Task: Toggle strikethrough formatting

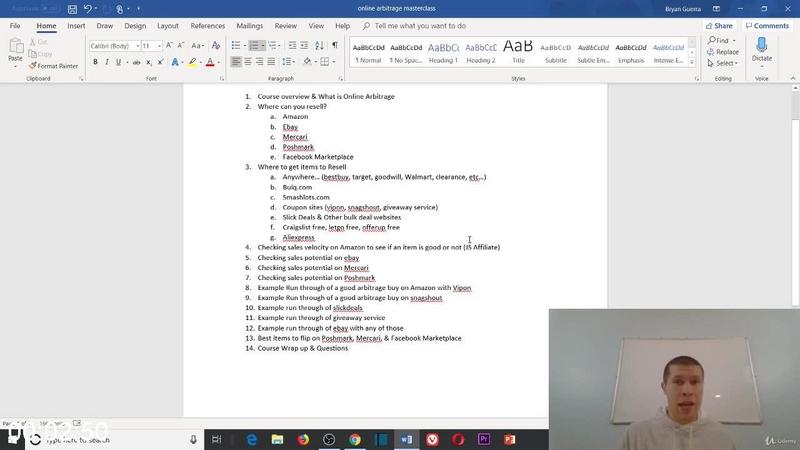Action: [136, 62]
